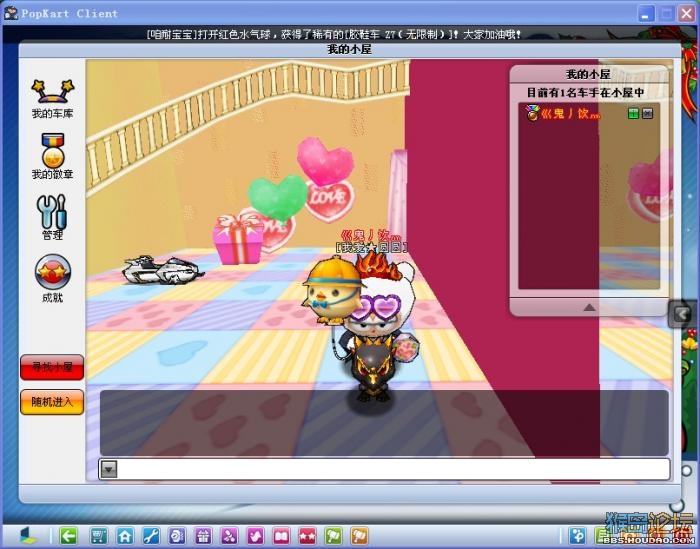Screen dimensions: 700x549
Task: Click the computer icon at bottom left
Action: [x=28, y=535]
